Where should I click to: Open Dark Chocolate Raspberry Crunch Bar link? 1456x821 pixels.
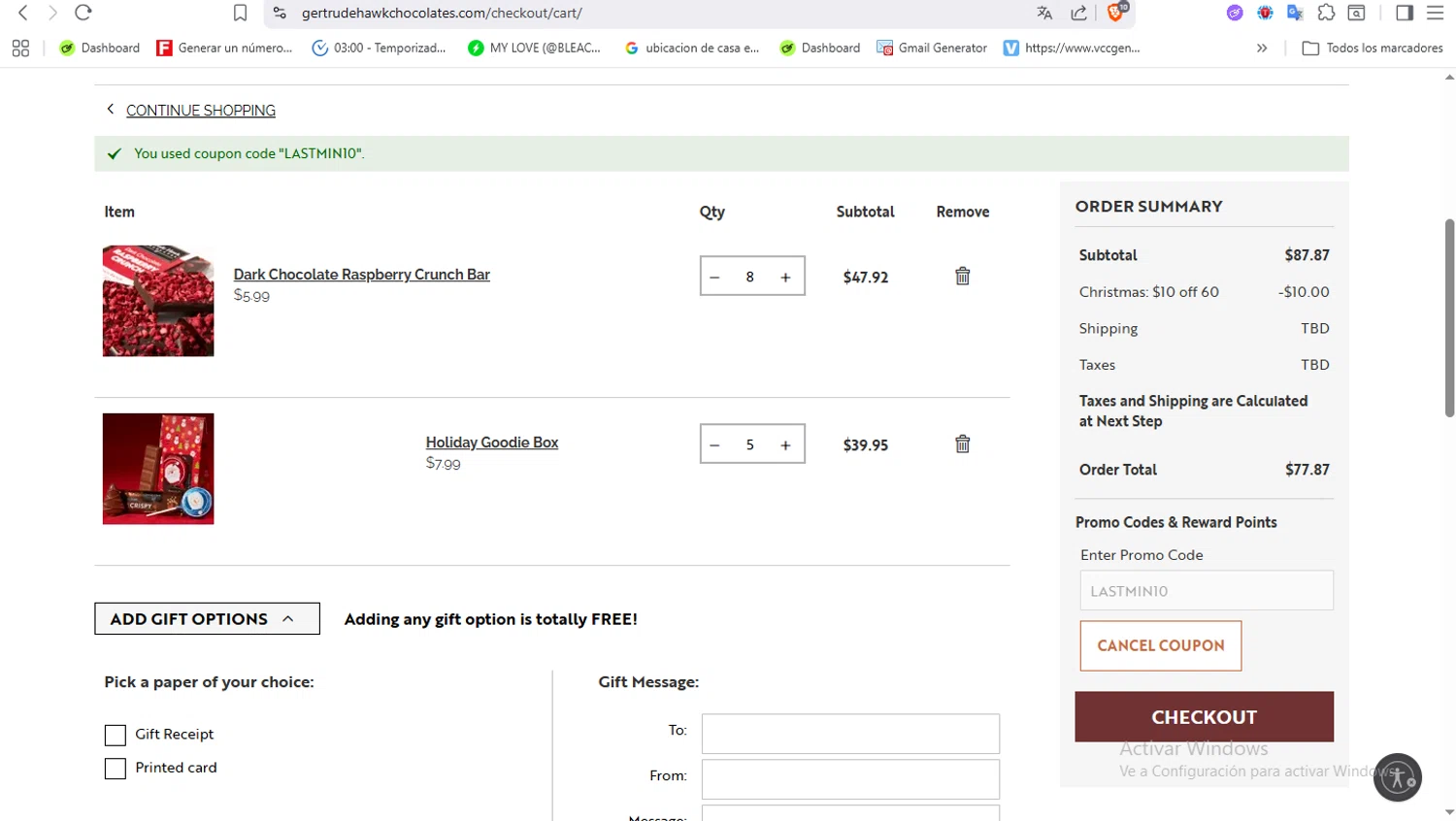coord(361,275)
